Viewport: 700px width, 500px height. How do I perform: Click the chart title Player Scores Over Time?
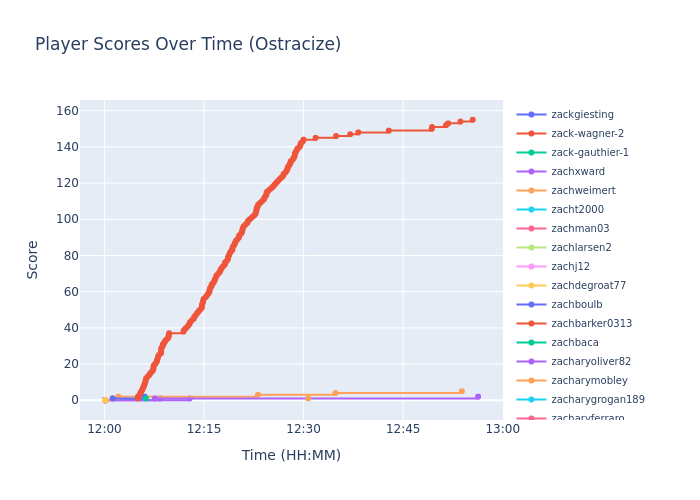click(188, 45)
